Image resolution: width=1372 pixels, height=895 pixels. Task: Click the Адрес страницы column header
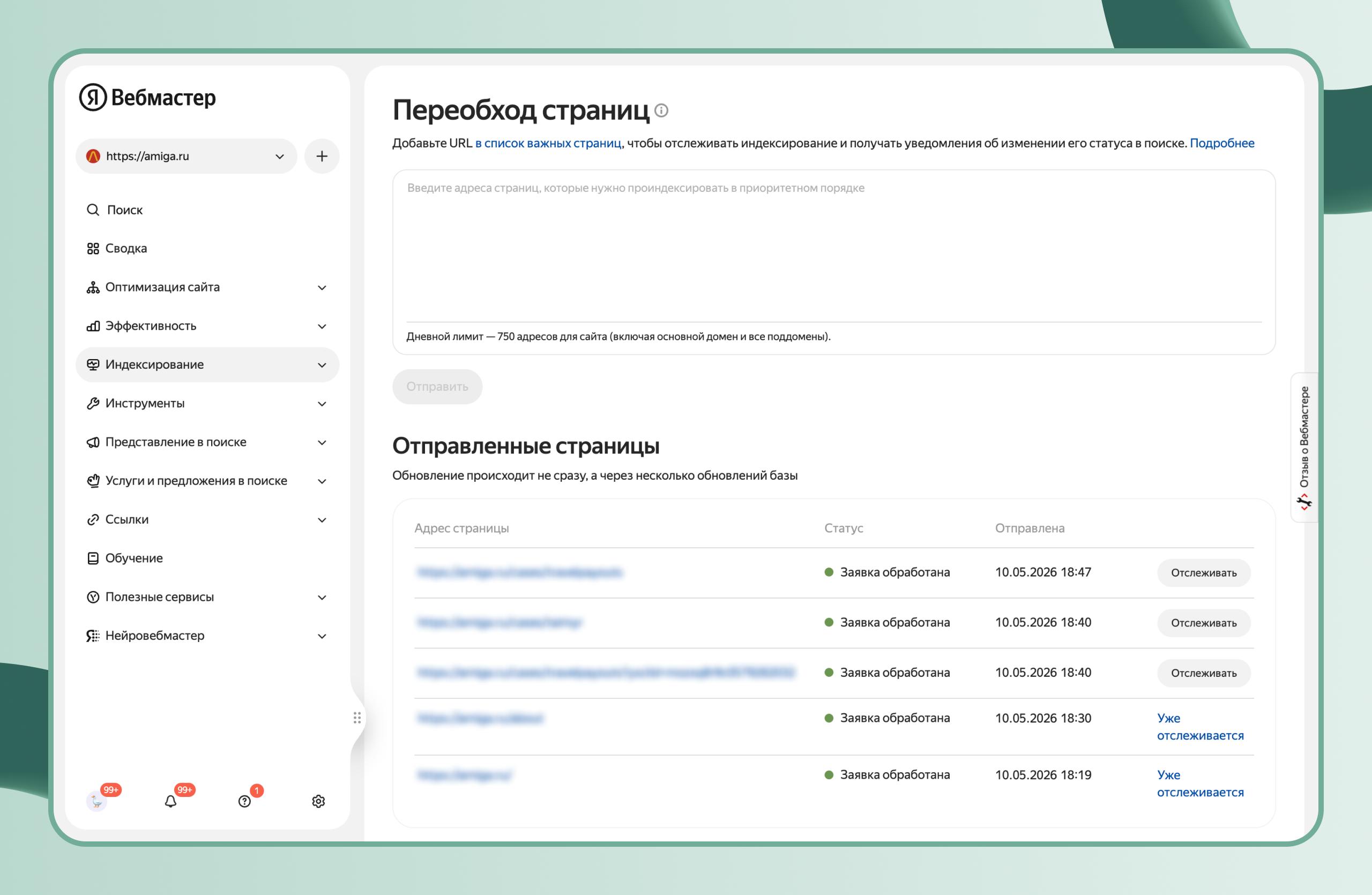pos(462,528)
